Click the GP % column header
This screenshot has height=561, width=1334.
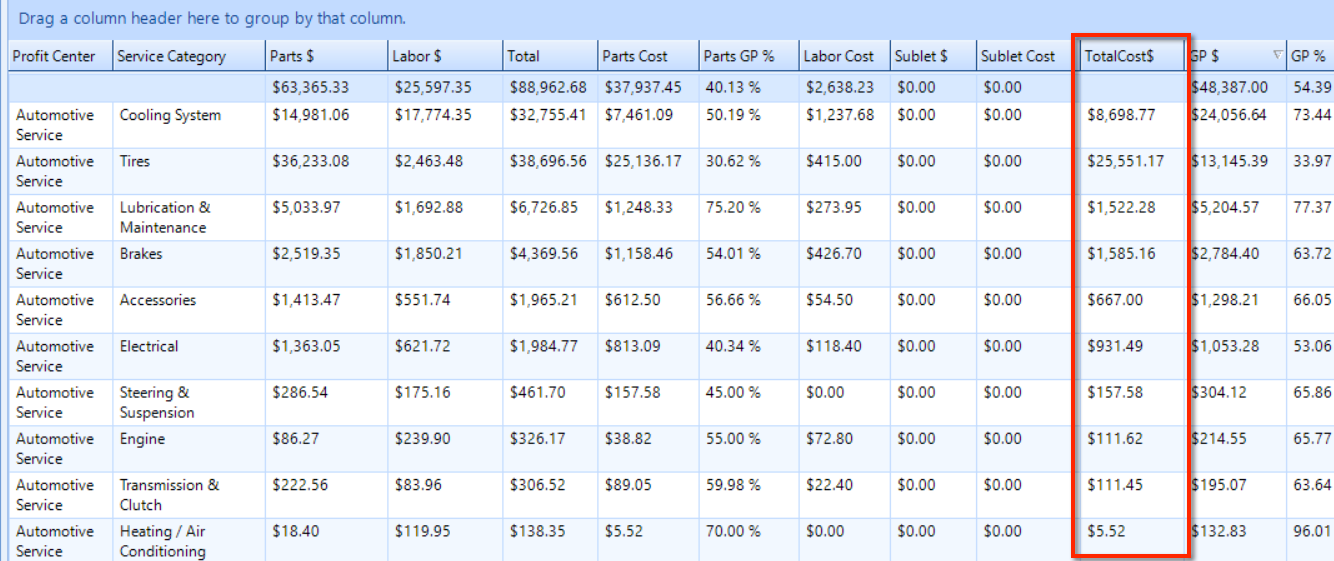coord(1310,56)
